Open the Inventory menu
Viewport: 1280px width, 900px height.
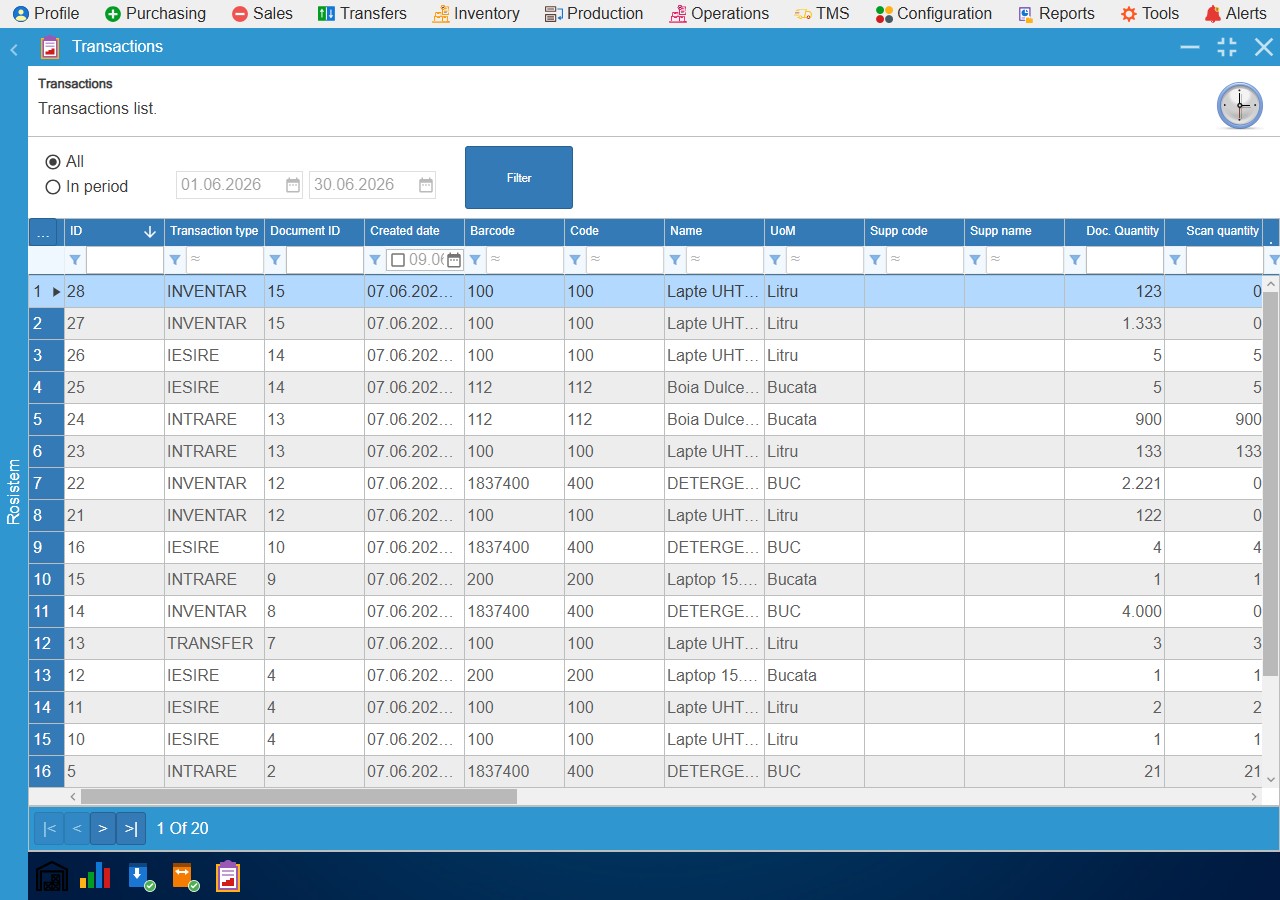tap(476, 13)
